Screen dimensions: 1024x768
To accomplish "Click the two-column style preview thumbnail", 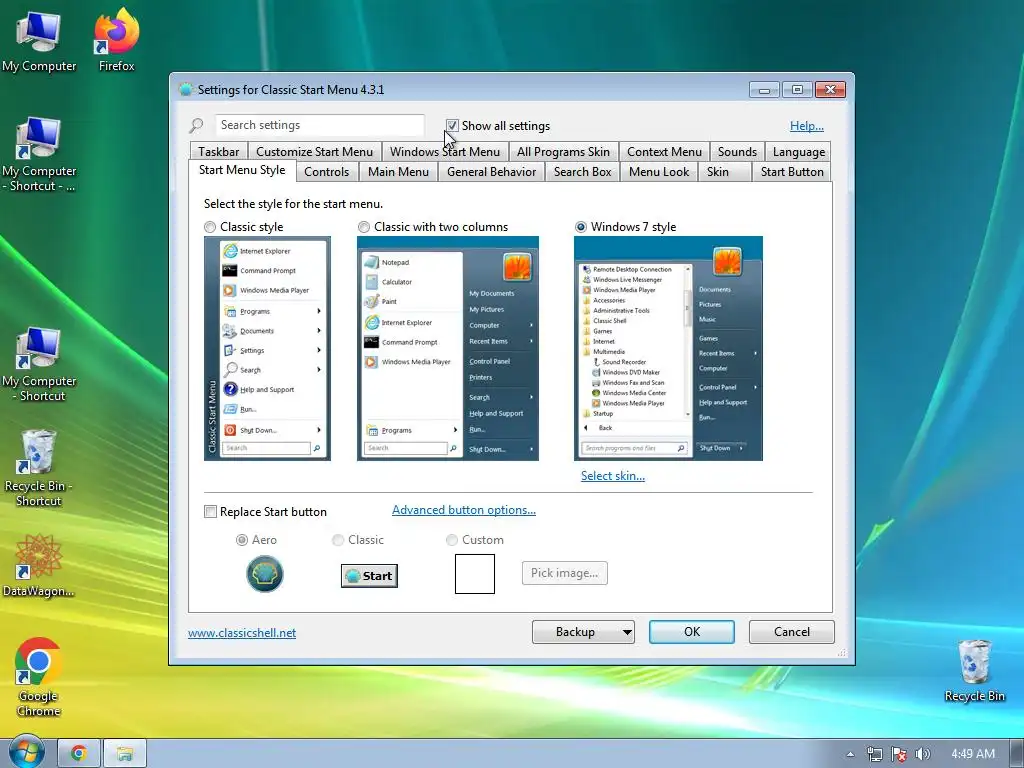I will coord(447,348).
